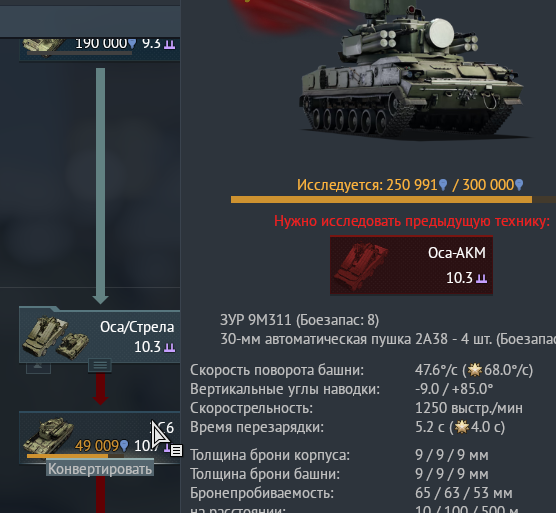
Task: Select the 2С6 vehicle card
Action: click(100, 438)
